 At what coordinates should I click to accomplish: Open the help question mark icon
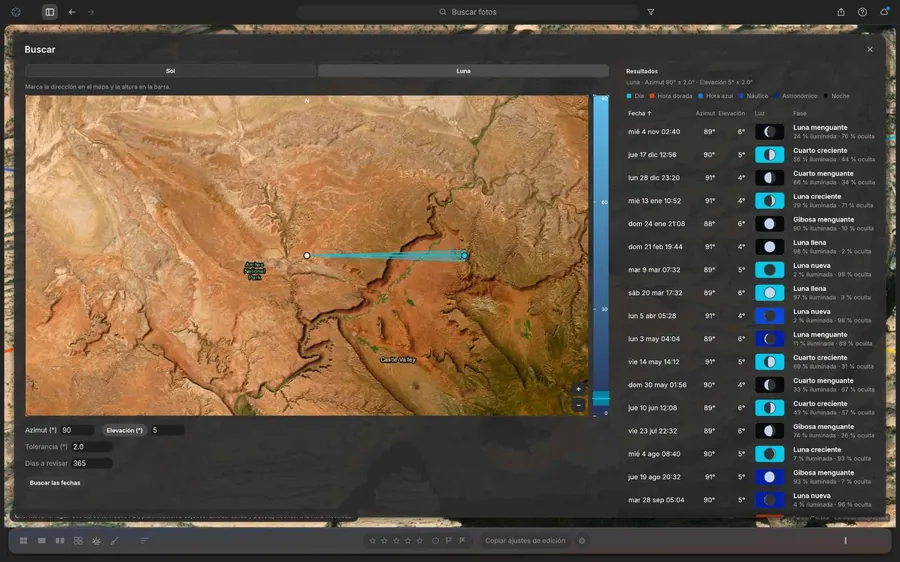(862, 11)
